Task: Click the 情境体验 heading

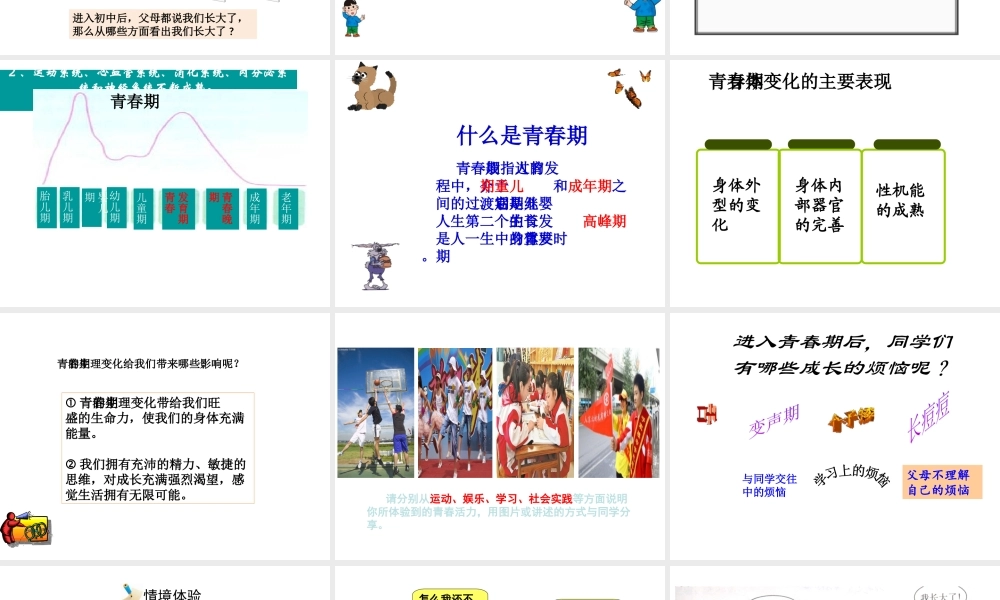Action: (x=172, y=594)
